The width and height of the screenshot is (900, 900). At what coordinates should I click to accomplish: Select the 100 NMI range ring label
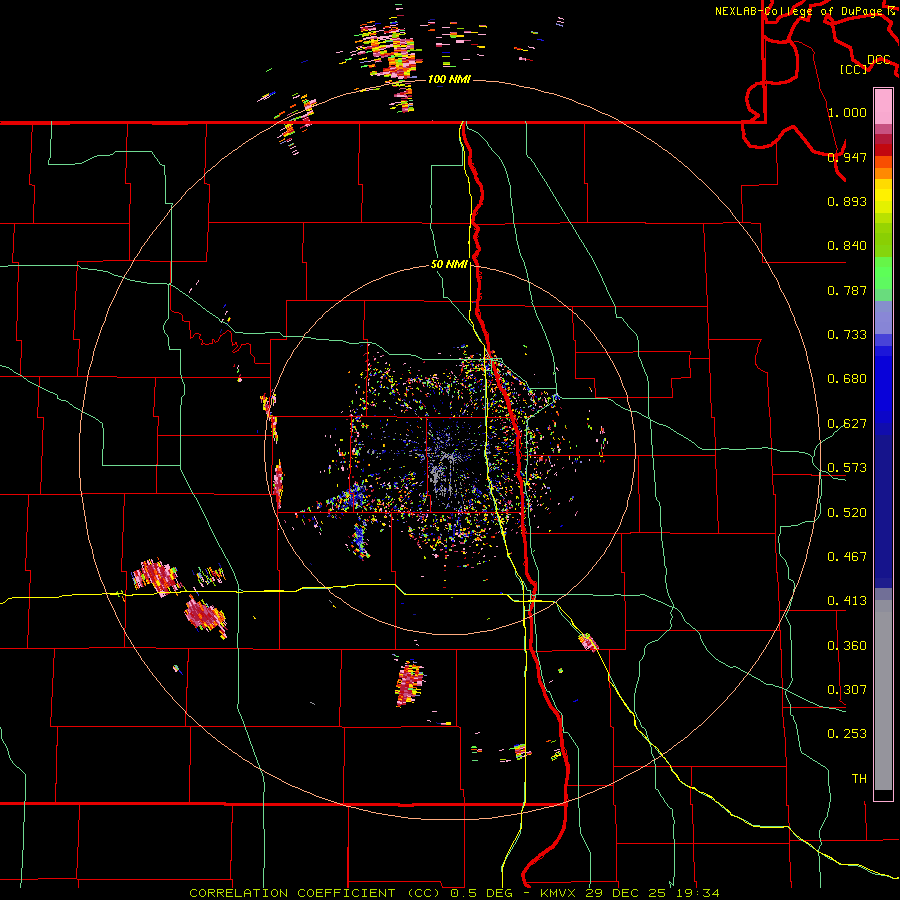(449, 79)
